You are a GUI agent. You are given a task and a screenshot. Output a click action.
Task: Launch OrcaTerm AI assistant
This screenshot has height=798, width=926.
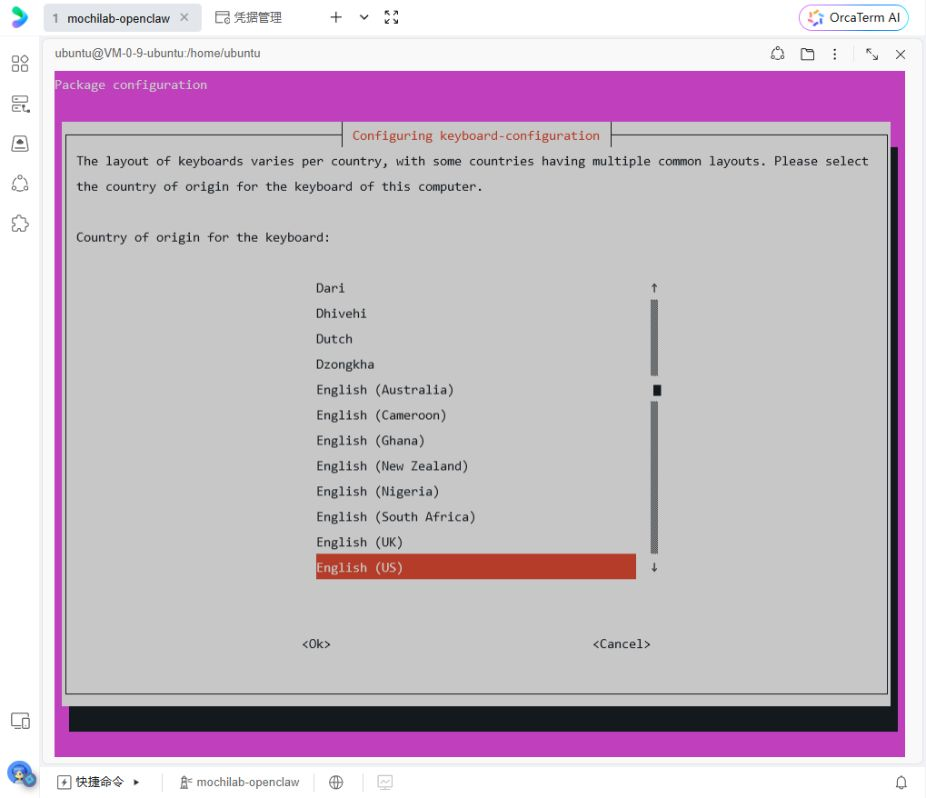[853, 18]
